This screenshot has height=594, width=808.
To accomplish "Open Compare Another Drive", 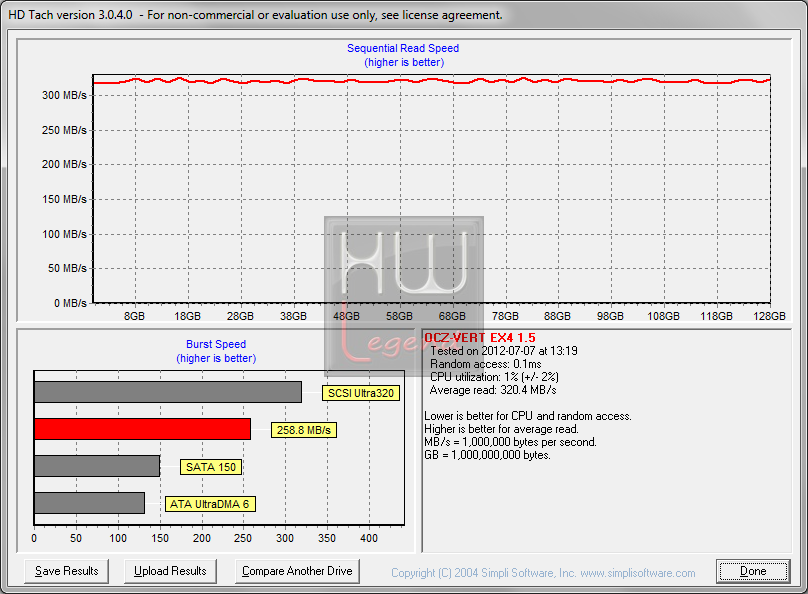I will pyautogui.click(x=297, y=571).
